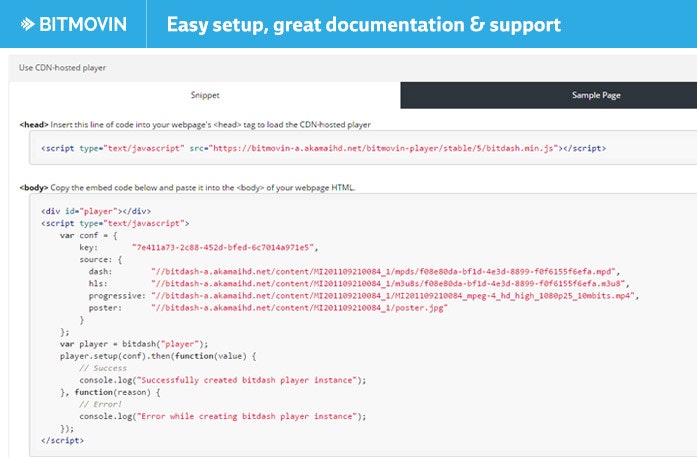Image resolution: width=697 pixels, height=457 pixels.
Task: Click the <body> instruction sentence
Action: pyautogui.click(x=187, y=188)
